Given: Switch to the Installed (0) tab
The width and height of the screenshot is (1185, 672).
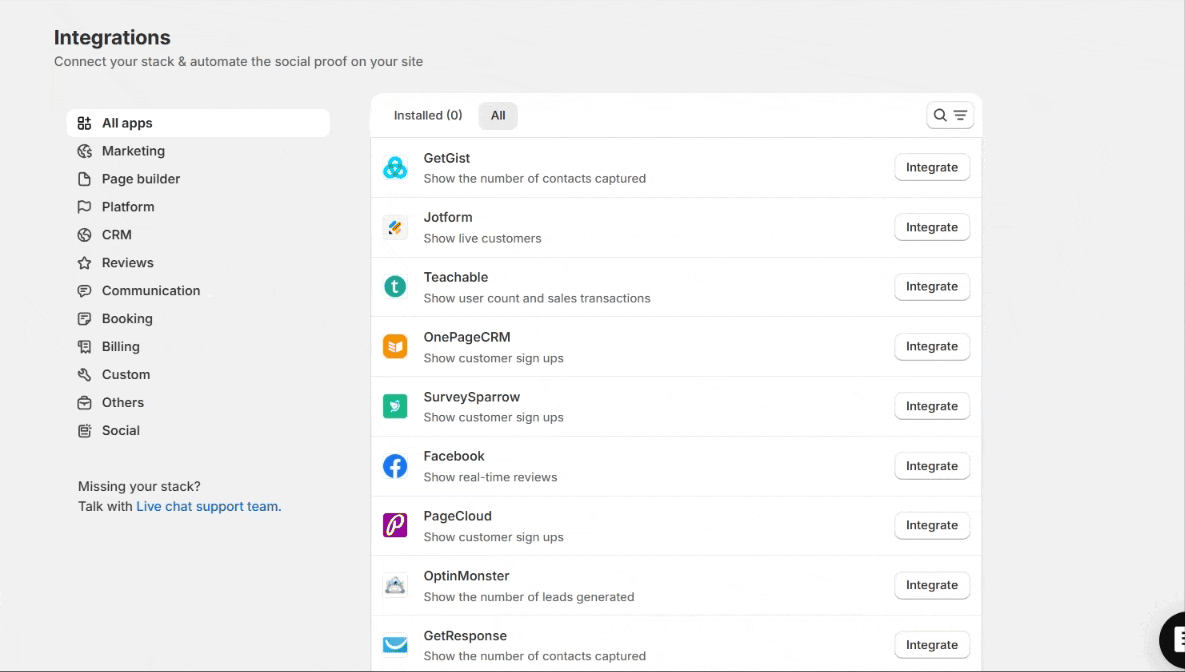Looking at the screenshot, I should pyautogui.click(x=428, y=116).
